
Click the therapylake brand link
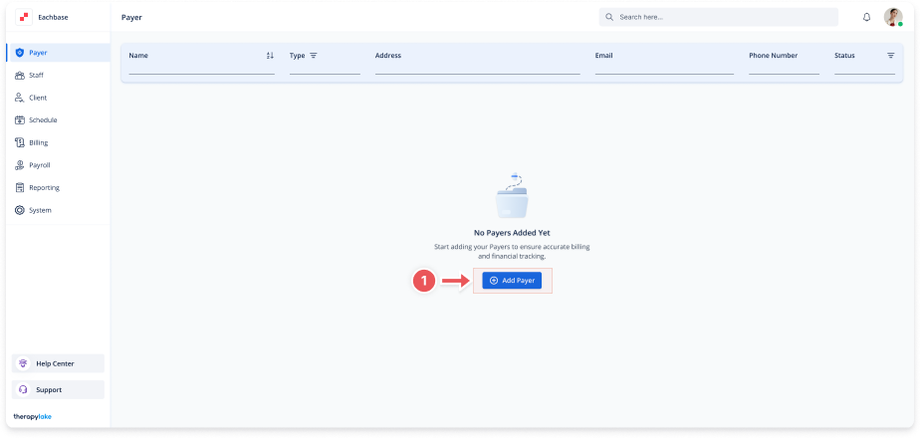[x=32, y=417]
